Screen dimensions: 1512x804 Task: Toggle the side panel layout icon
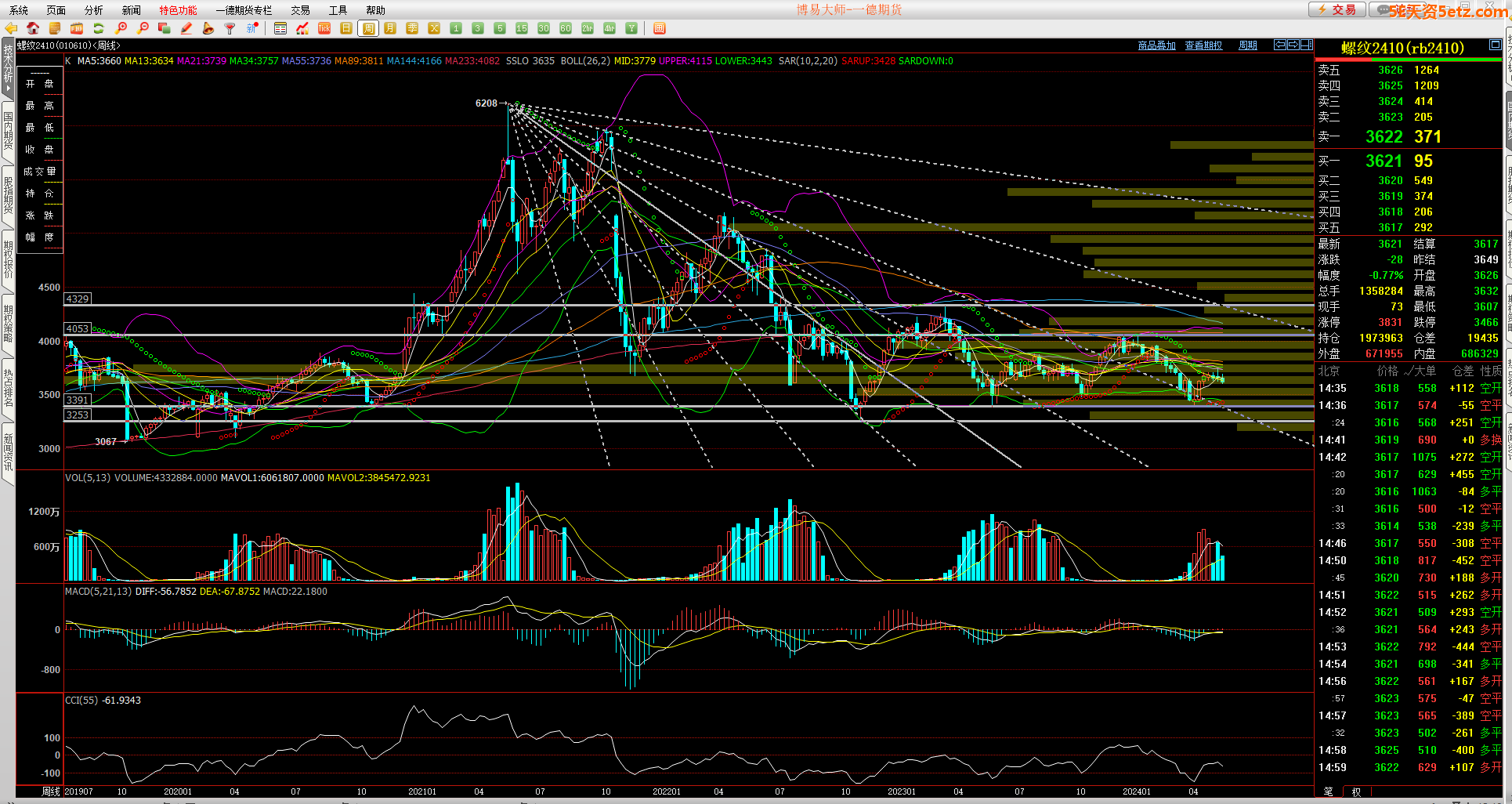coord(1307,45)
